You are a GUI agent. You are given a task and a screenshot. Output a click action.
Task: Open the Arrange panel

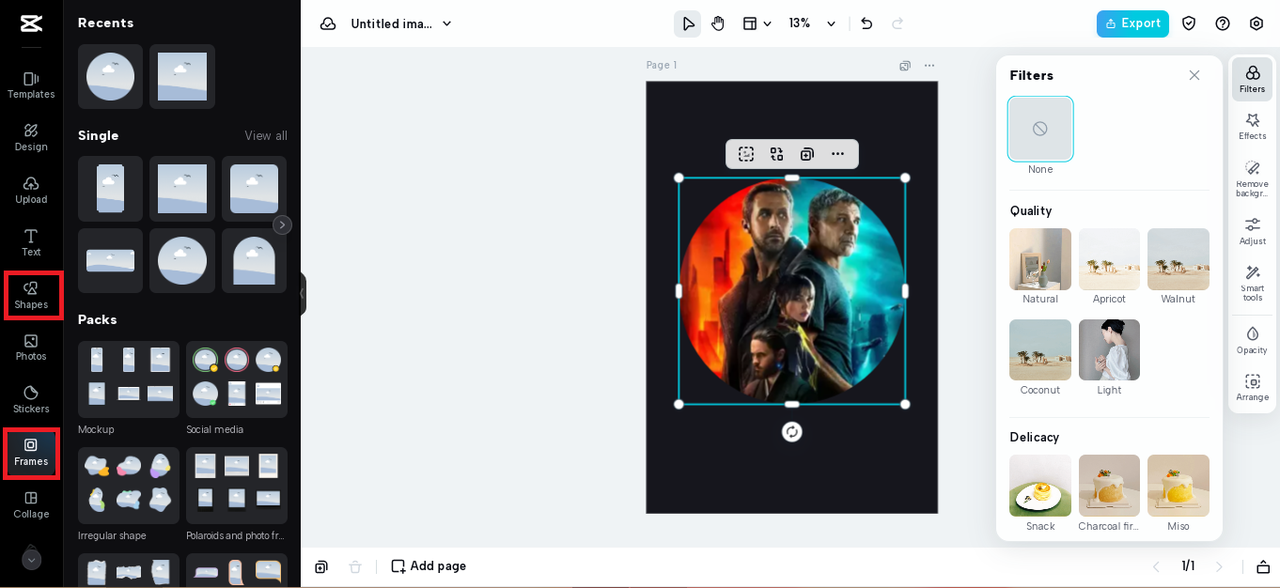point(1252,387)
